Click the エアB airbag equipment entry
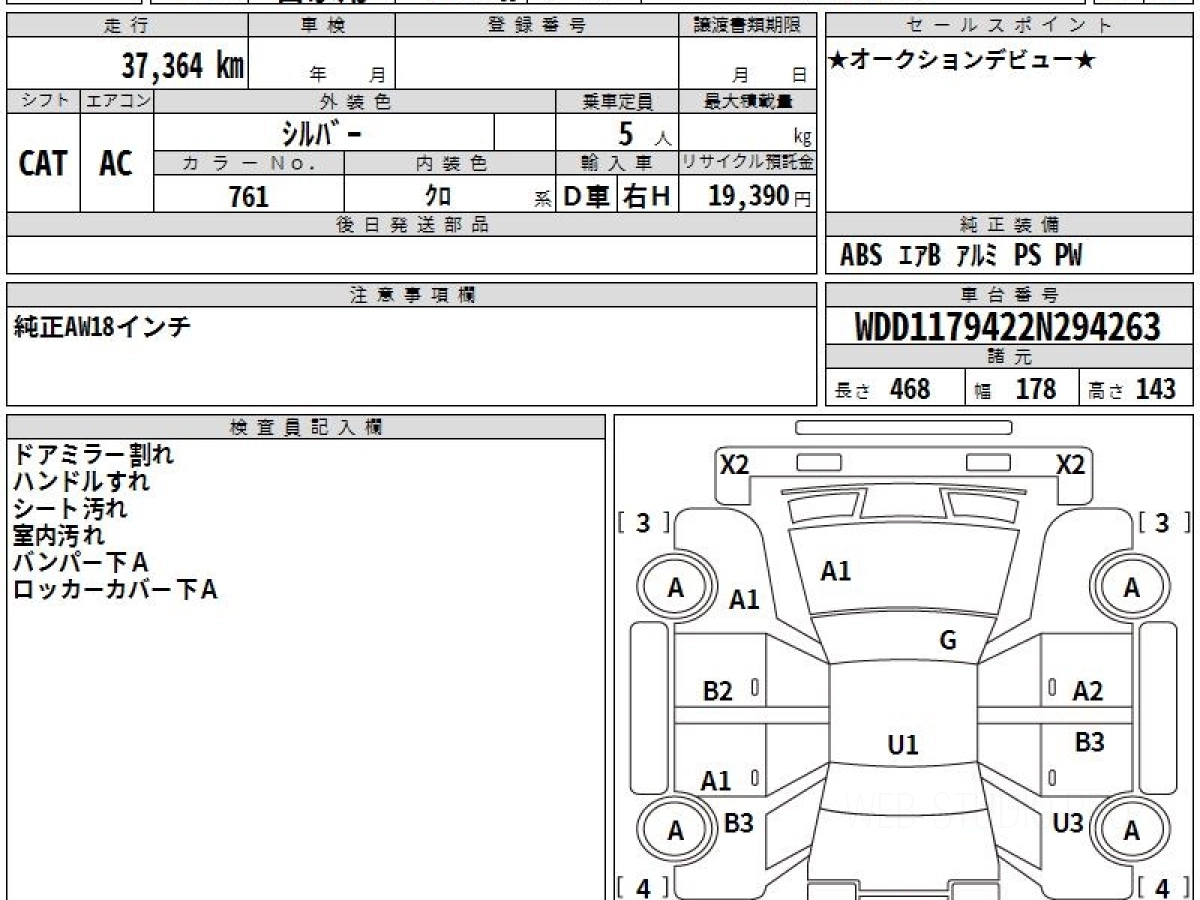Screen dimensions: 1200x900 (920, 256)
